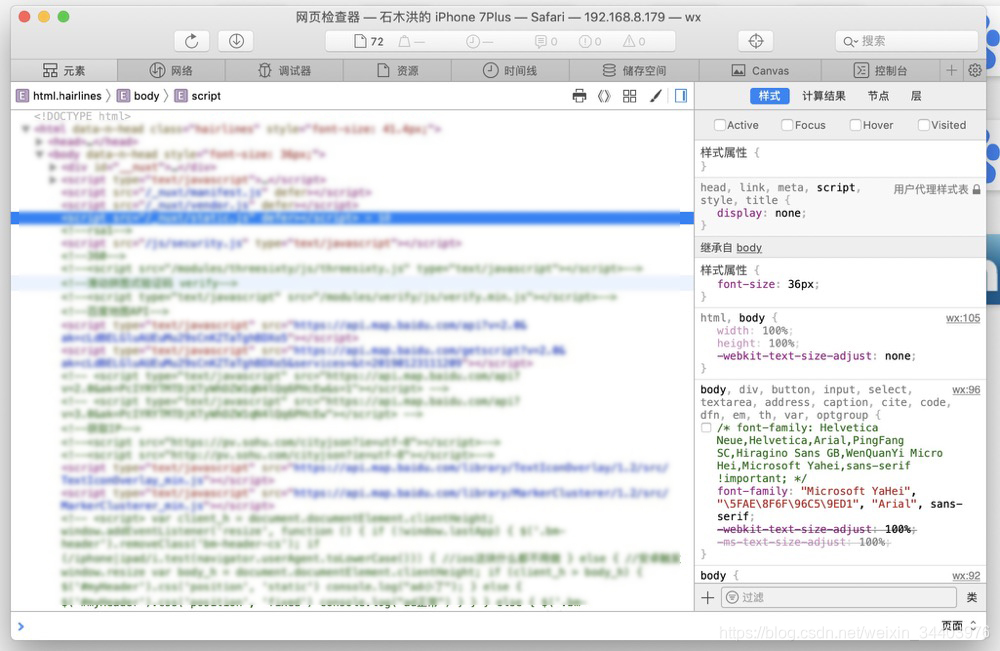This screenshot has height=651, width=1000.
Task: Click the display none value
Action: click(x=788, y=213)
